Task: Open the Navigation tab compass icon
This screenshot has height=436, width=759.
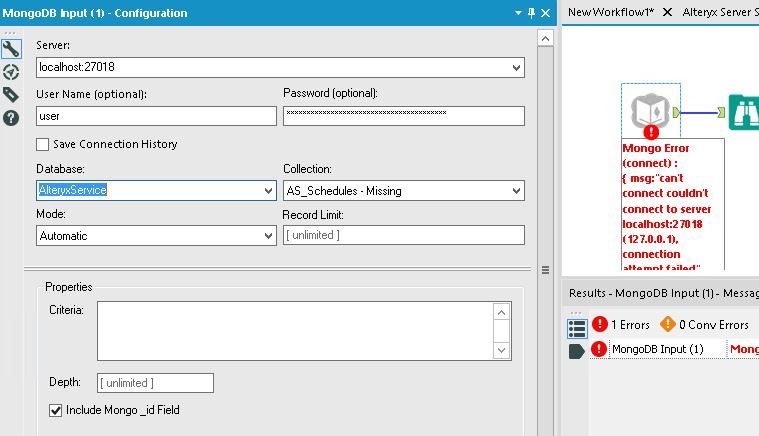Action: tap(11, 72)
